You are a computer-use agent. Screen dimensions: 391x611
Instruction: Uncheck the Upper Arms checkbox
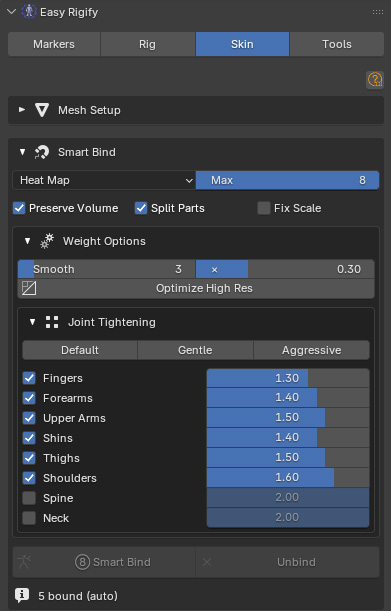tap(29, 418)
